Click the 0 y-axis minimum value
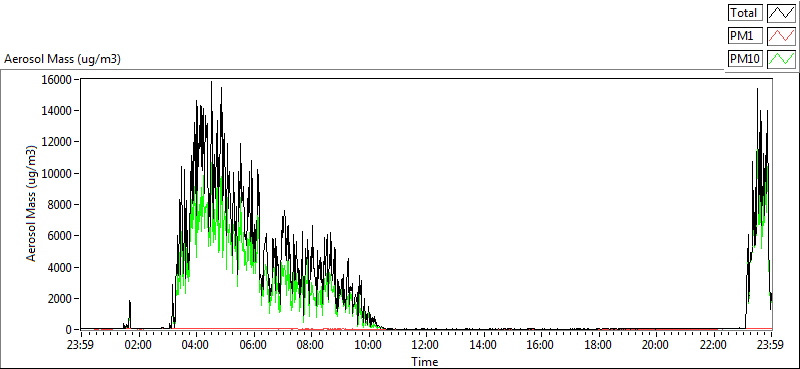The image size is (800, 369). tap(68, 330)
